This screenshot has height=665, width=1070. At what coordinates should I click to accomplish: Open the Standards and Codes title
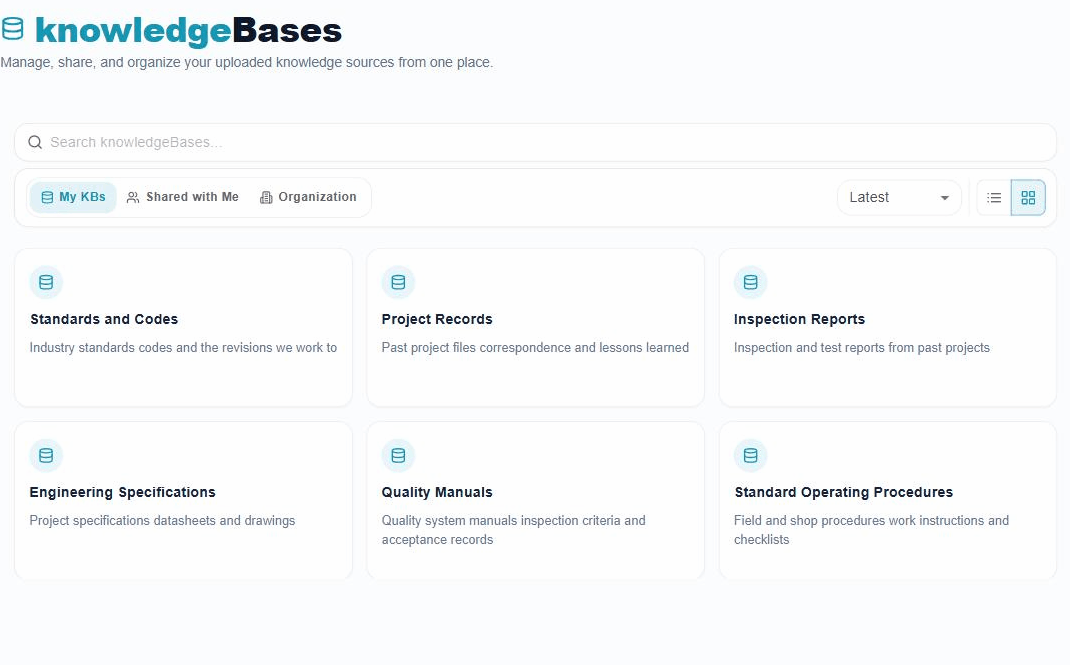point(104,319)
